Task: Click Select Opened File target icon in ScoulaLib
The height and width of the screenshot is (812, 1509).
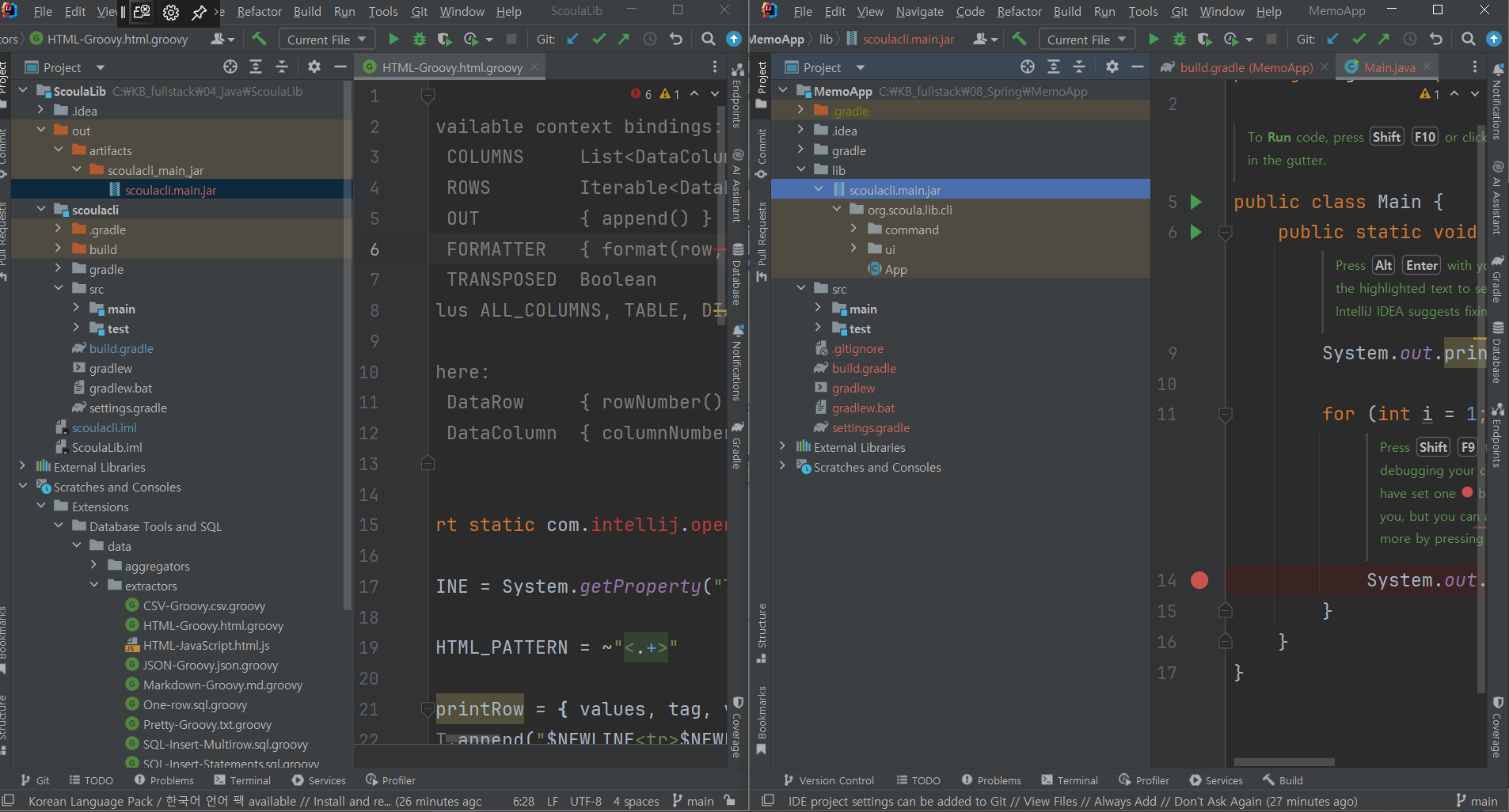Action: [230, 67]
